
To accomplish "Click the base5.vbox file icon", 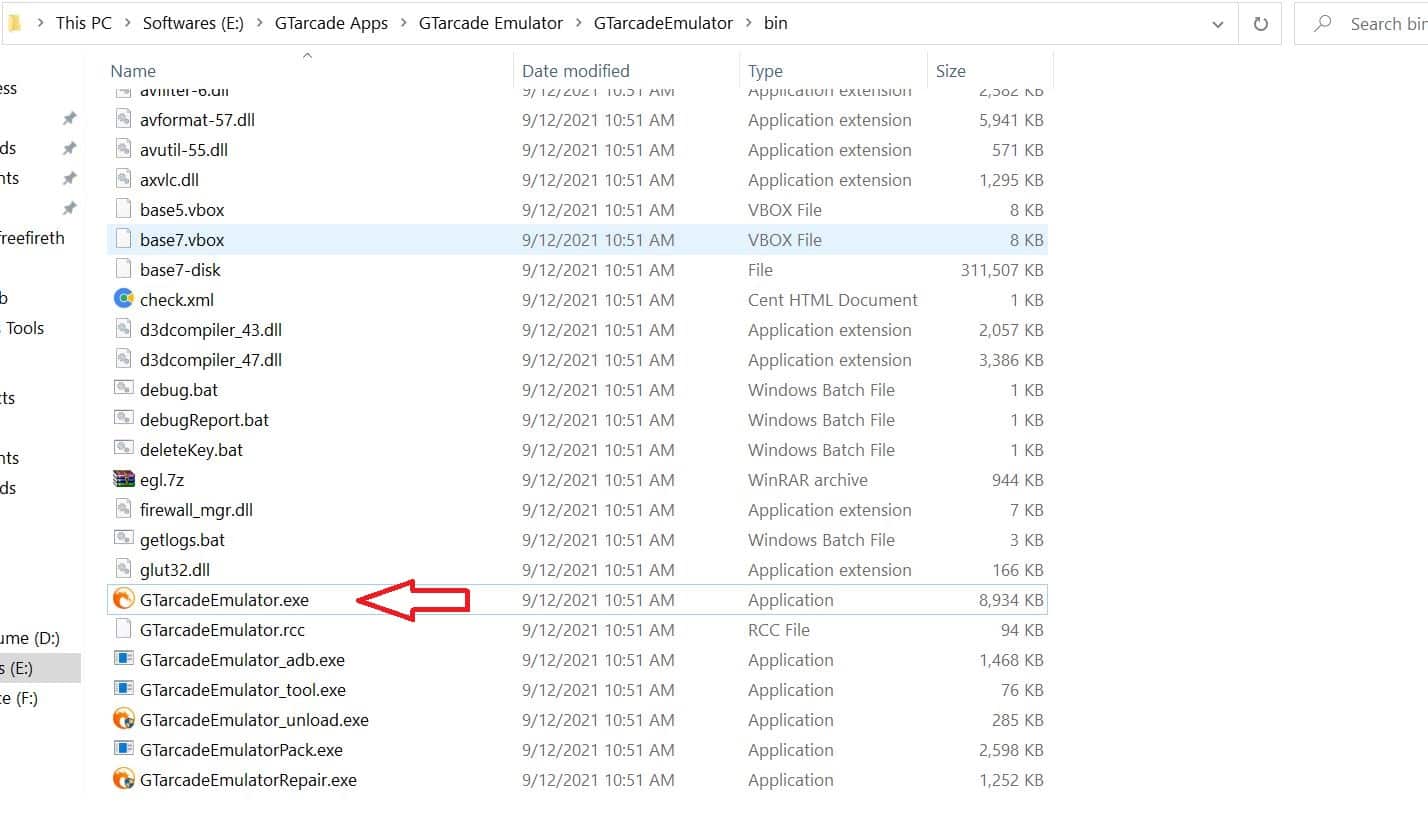I will pos(124,210).
